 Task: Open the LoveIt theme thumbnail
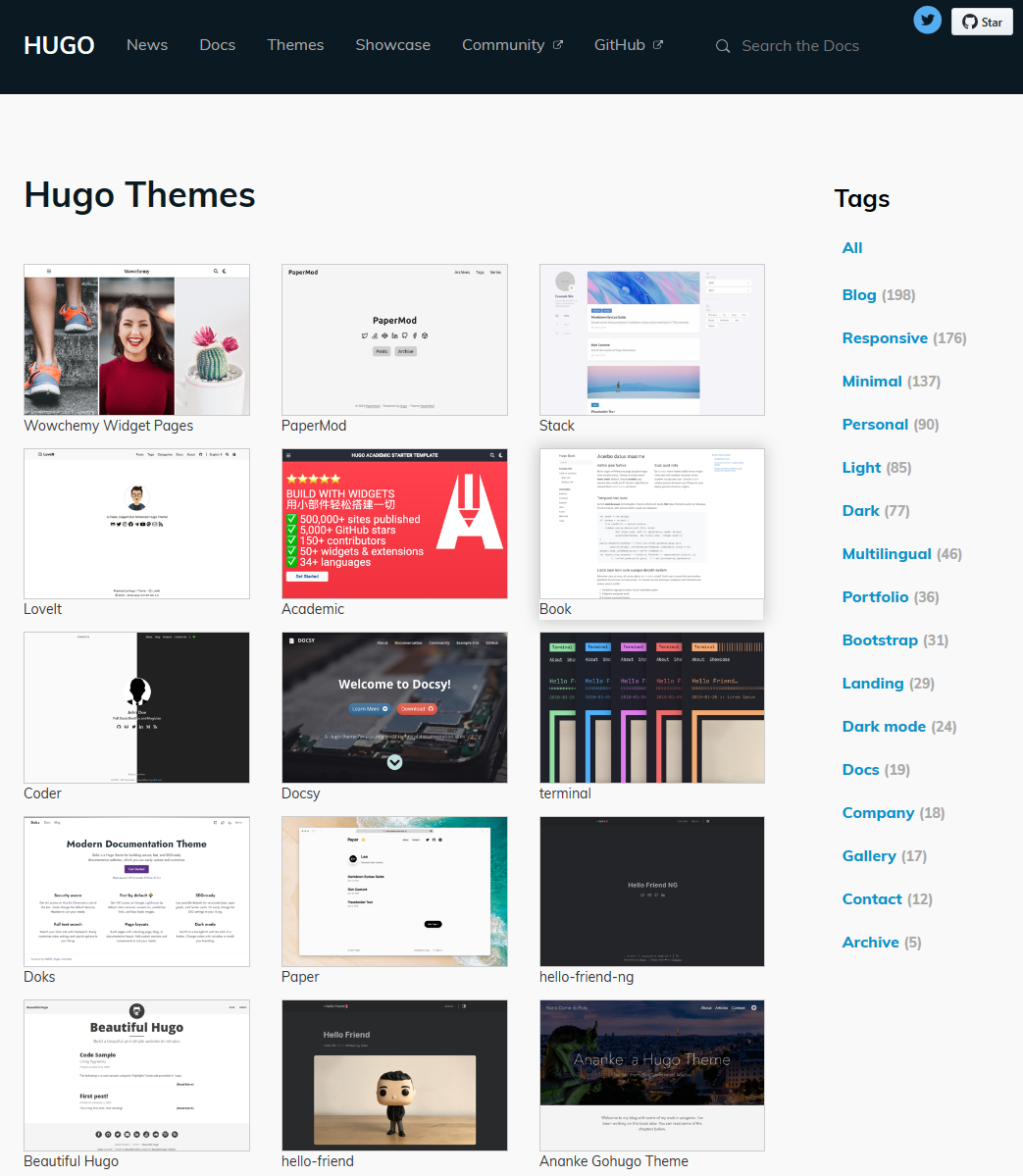pyautogui.click(x=136, y=524)
